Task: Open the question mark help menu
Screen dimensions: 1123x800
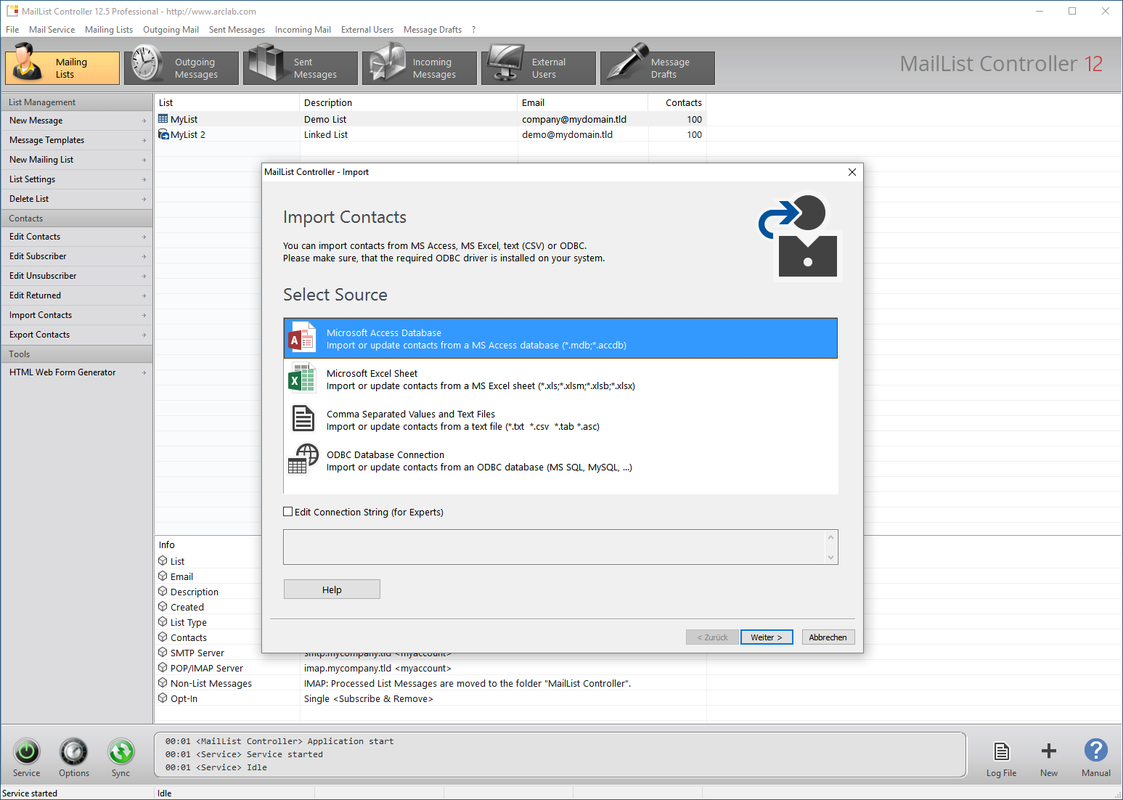Action: [473, 29]
